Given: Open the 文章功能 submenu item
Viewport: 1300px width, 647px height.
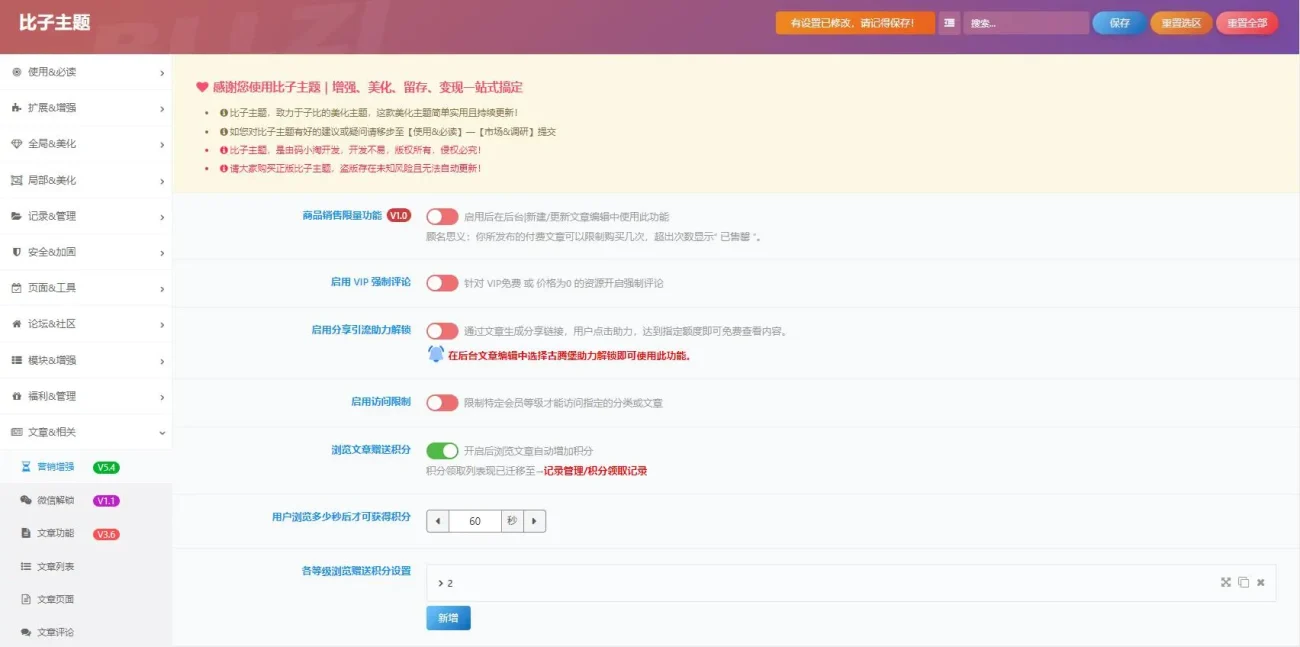Looking at the screenshot, I should click(86, 533).
